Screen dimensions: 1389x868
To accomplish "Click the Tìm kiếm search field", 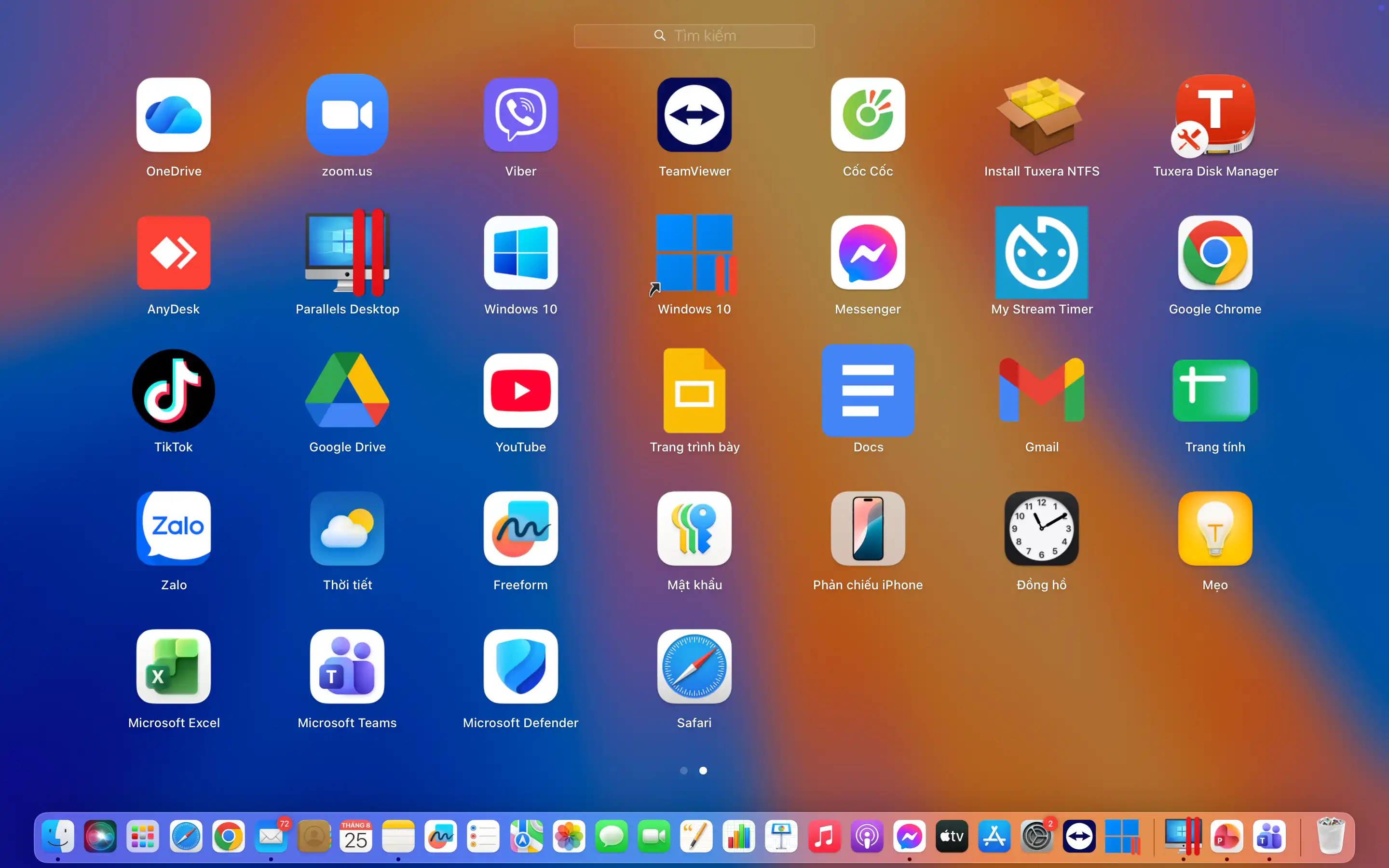I will [694, 36].
